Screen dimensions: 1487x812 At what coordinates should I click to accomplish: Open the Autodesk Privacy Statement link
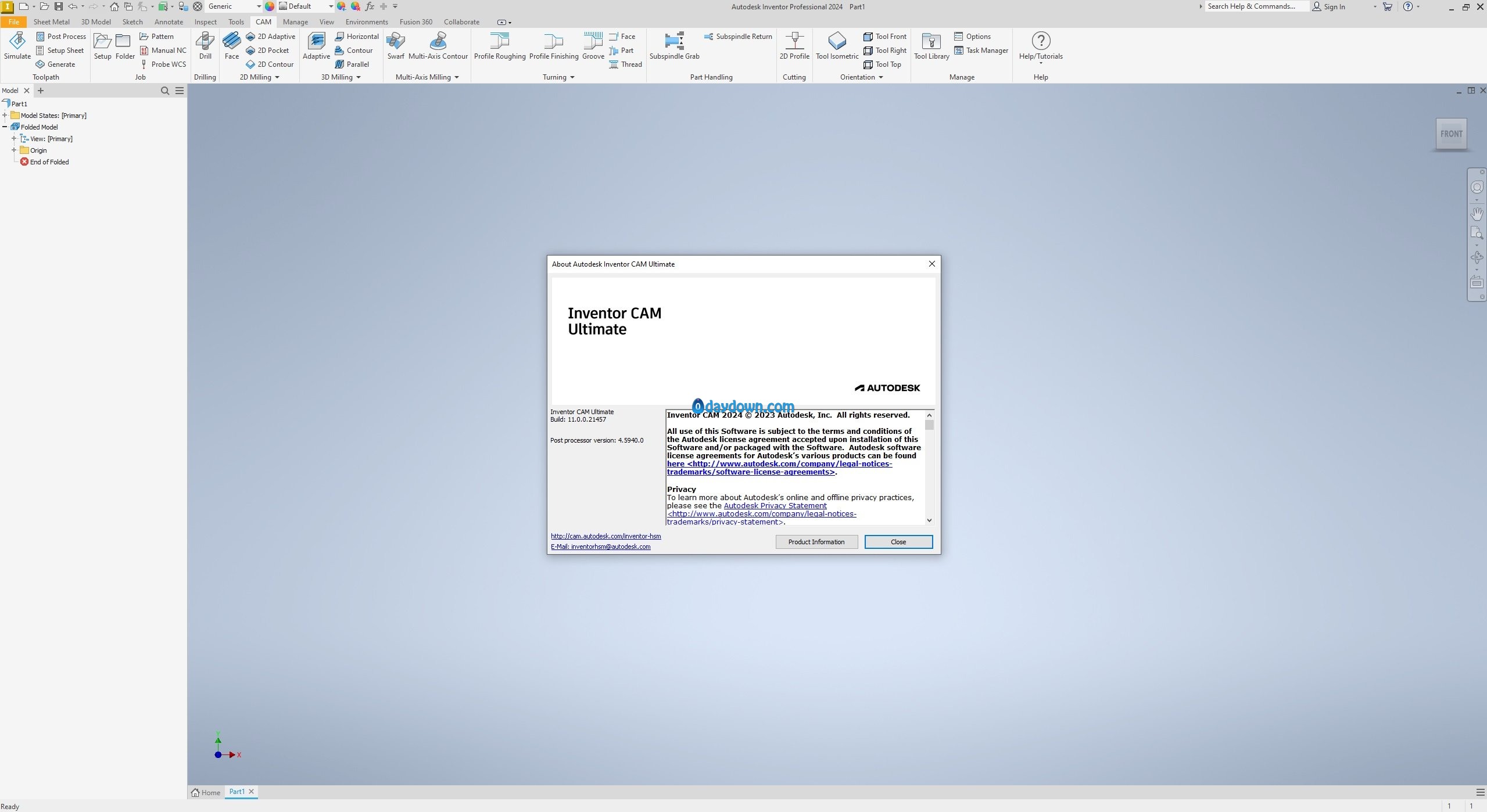775,506
